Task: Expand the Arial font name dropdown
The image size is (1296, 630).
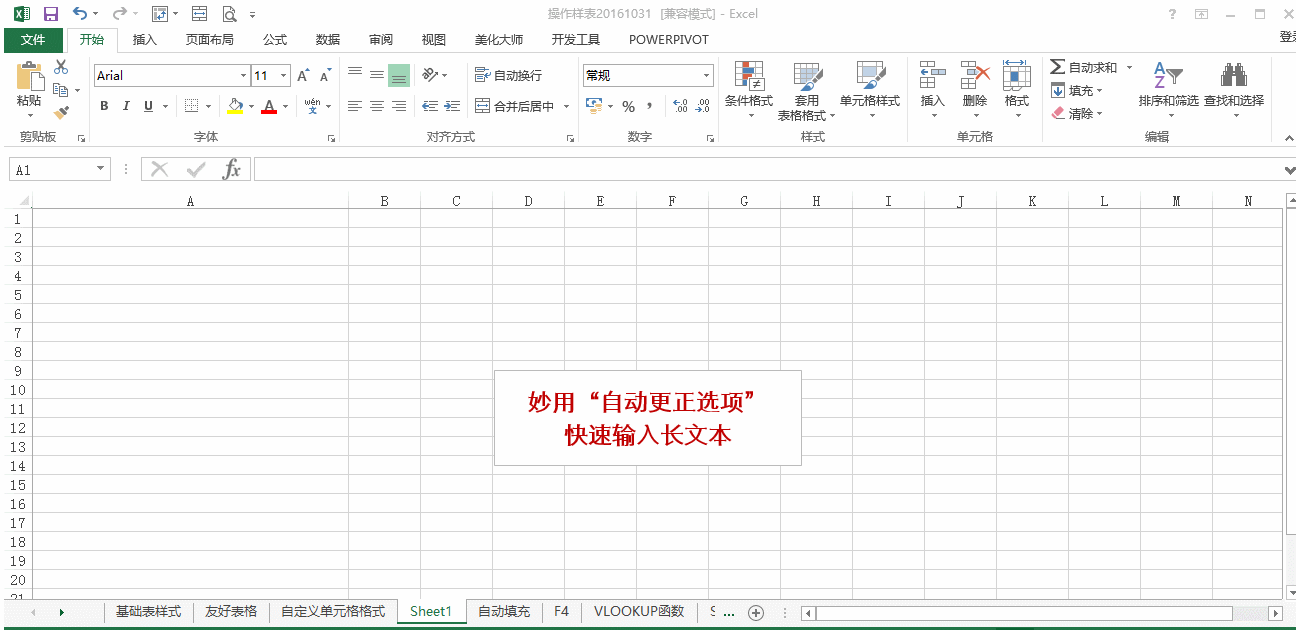Action: tap(243, 76)
